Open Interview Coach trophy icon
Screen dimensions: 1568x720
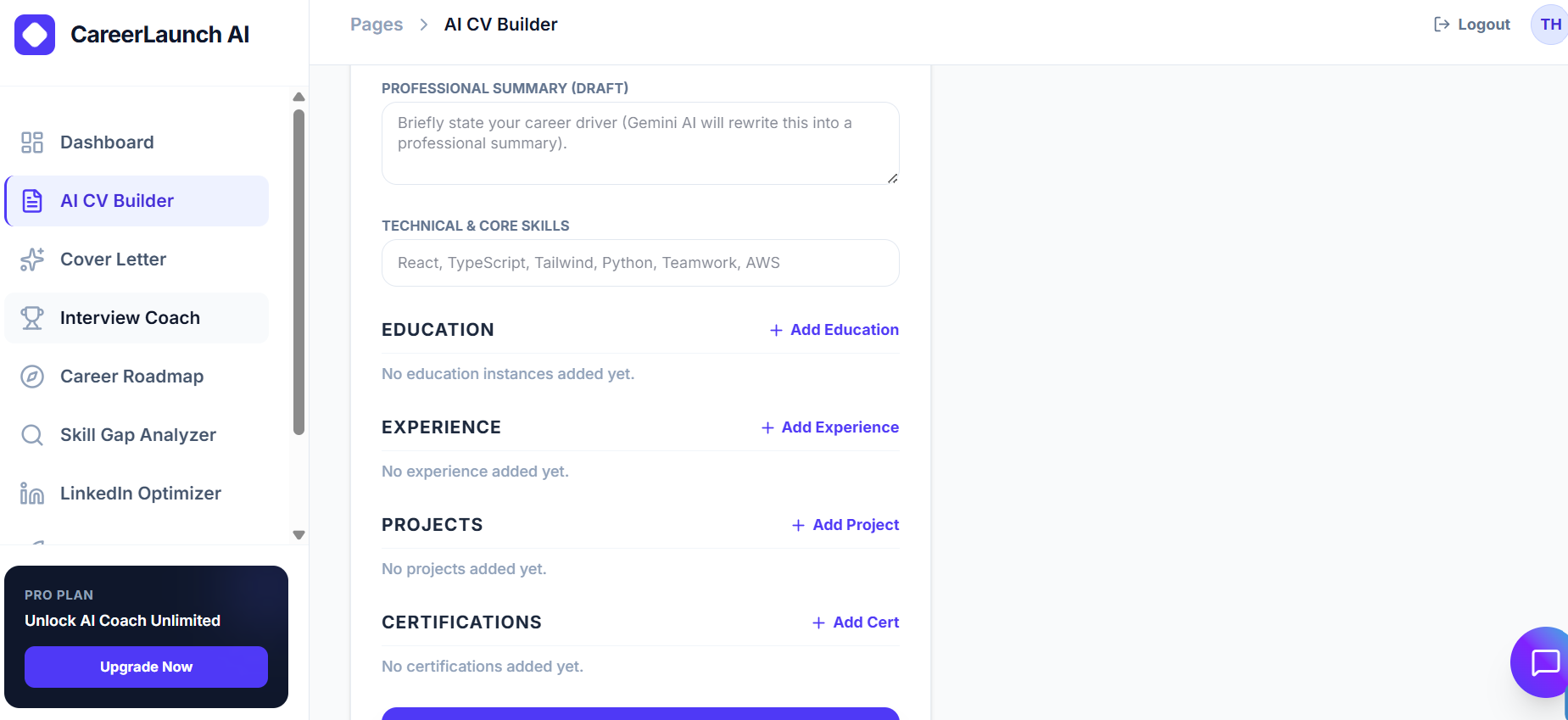point(32,318)
